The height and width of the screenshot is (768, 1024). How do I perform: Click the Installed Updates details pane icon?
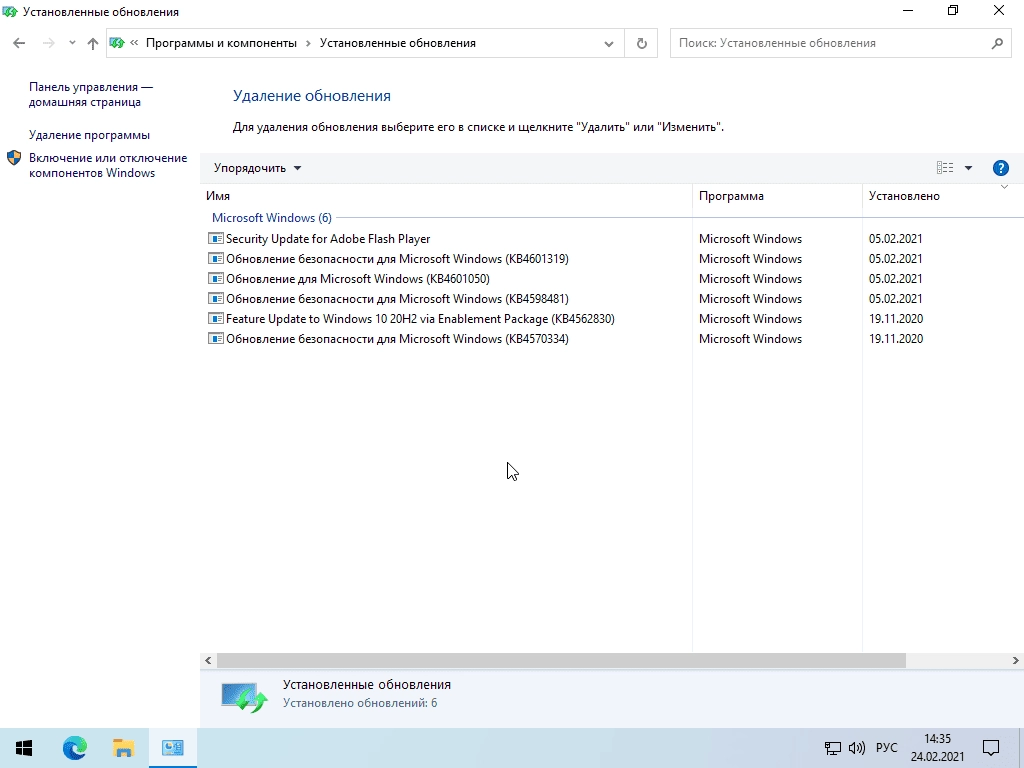(x=244, y=697)
